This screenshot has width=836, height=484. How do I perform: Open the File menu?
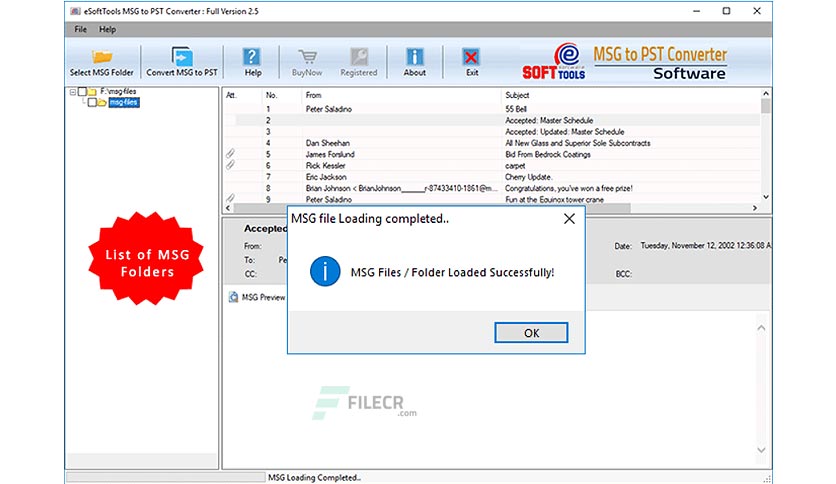click(x=81, y=29)
